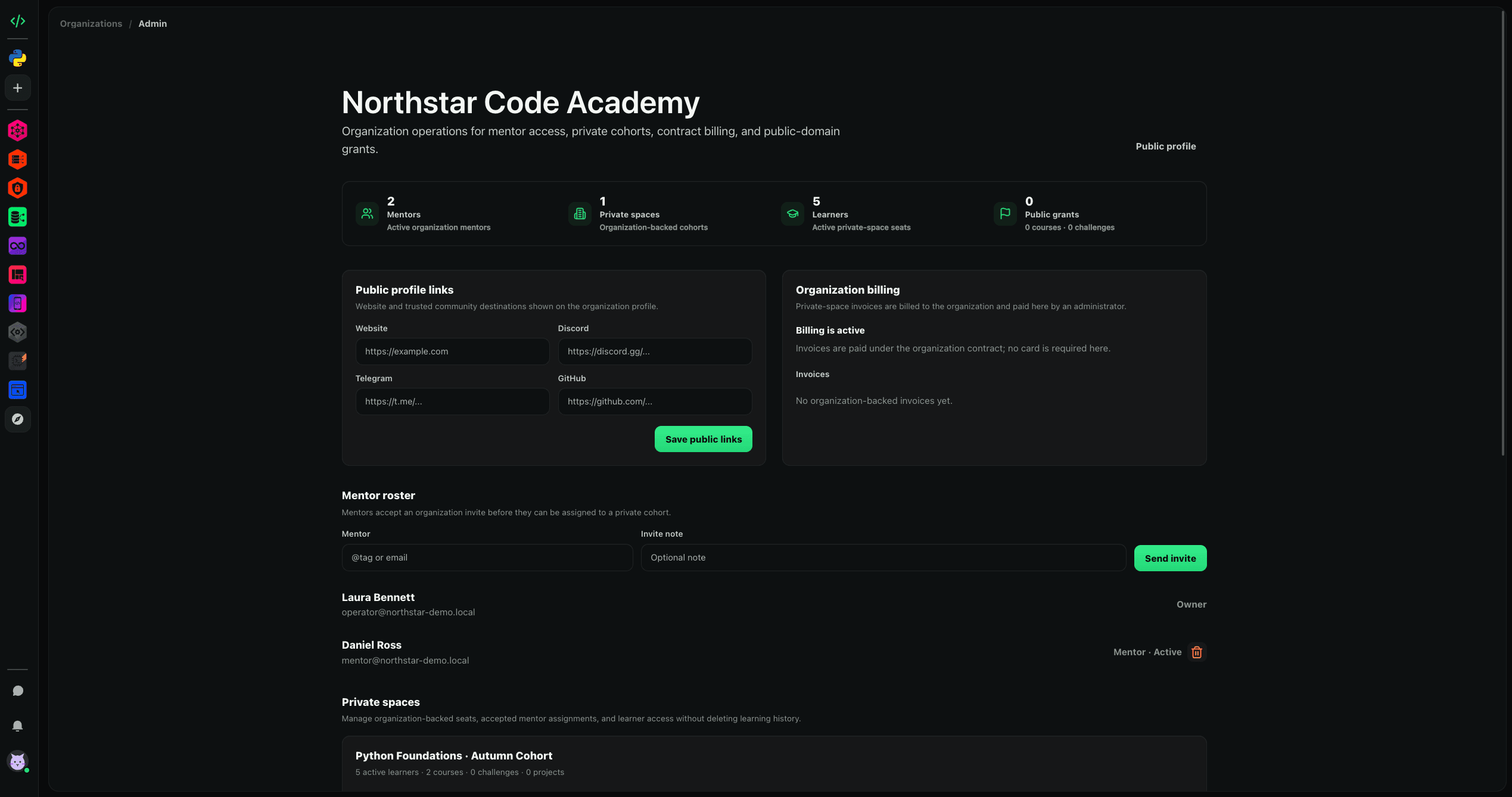
Task: Focus the Telegram URL input field
Action: click(x=452, y=401)
